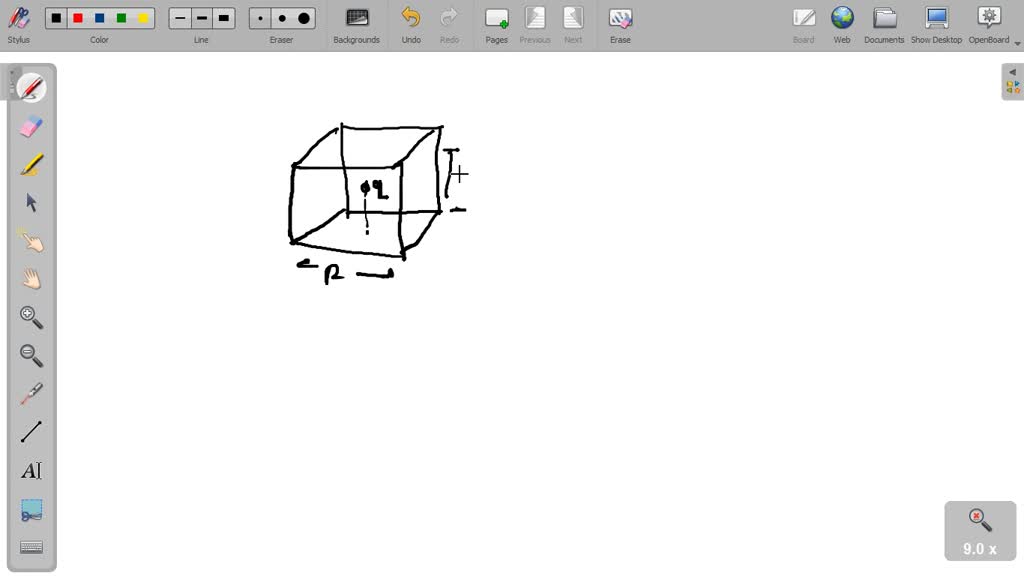Open the Backgrounds selector

pos(356,24)
